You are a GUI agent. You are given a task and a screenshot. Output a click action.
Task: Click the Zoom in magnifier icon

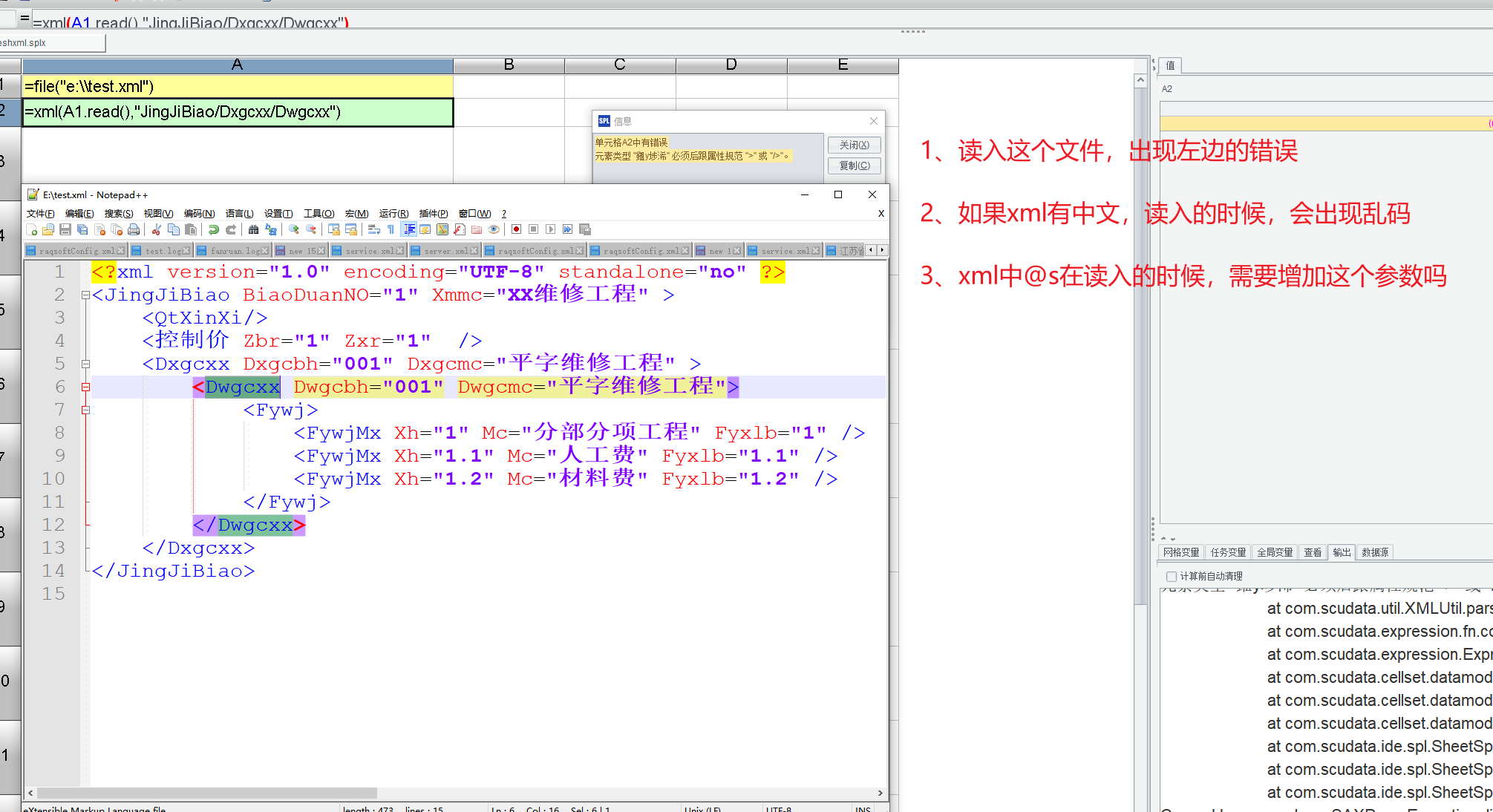click(x=294, y=229)
